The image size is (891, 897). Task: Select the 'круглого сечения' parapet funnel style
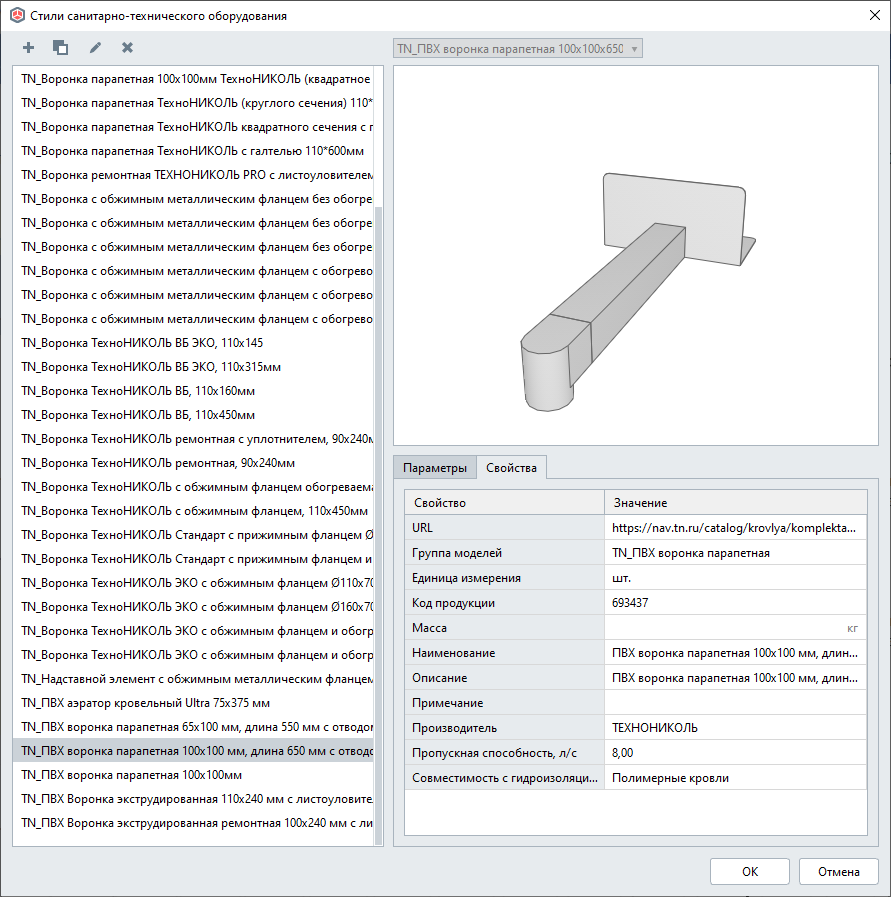pyautogui.click(x=193, y=103)
